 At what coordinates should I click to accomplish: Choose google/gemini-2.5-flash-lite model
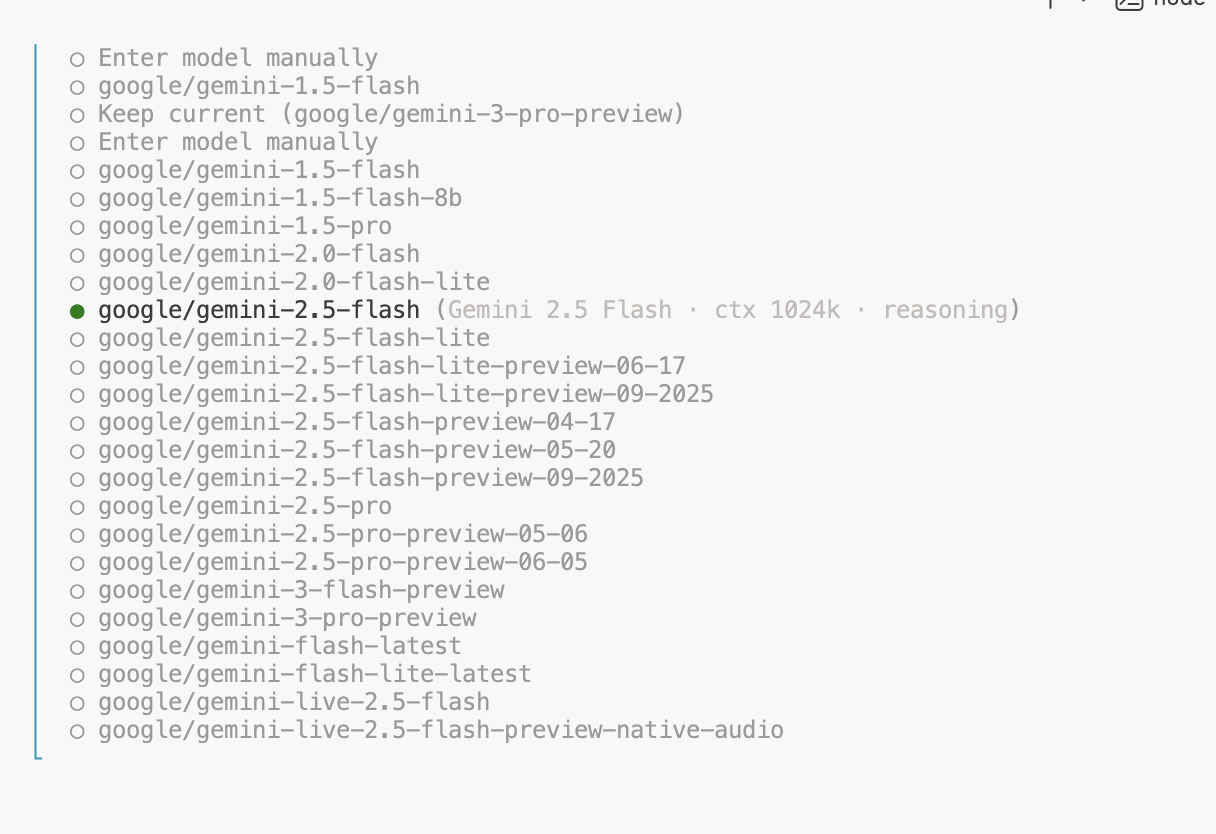293,338
